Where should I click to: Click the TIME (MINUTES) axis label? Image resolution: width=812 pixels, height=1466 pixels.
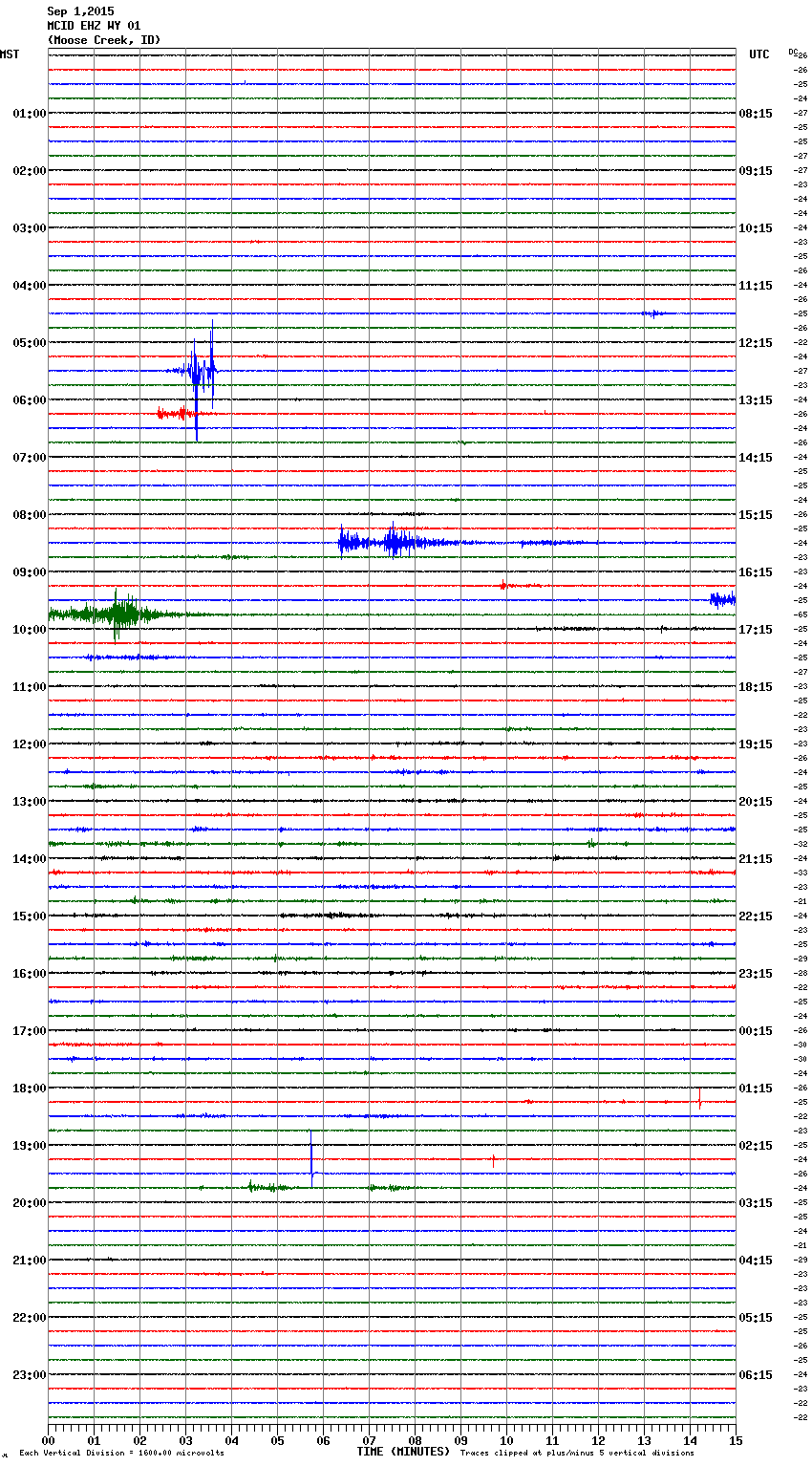403,1452
